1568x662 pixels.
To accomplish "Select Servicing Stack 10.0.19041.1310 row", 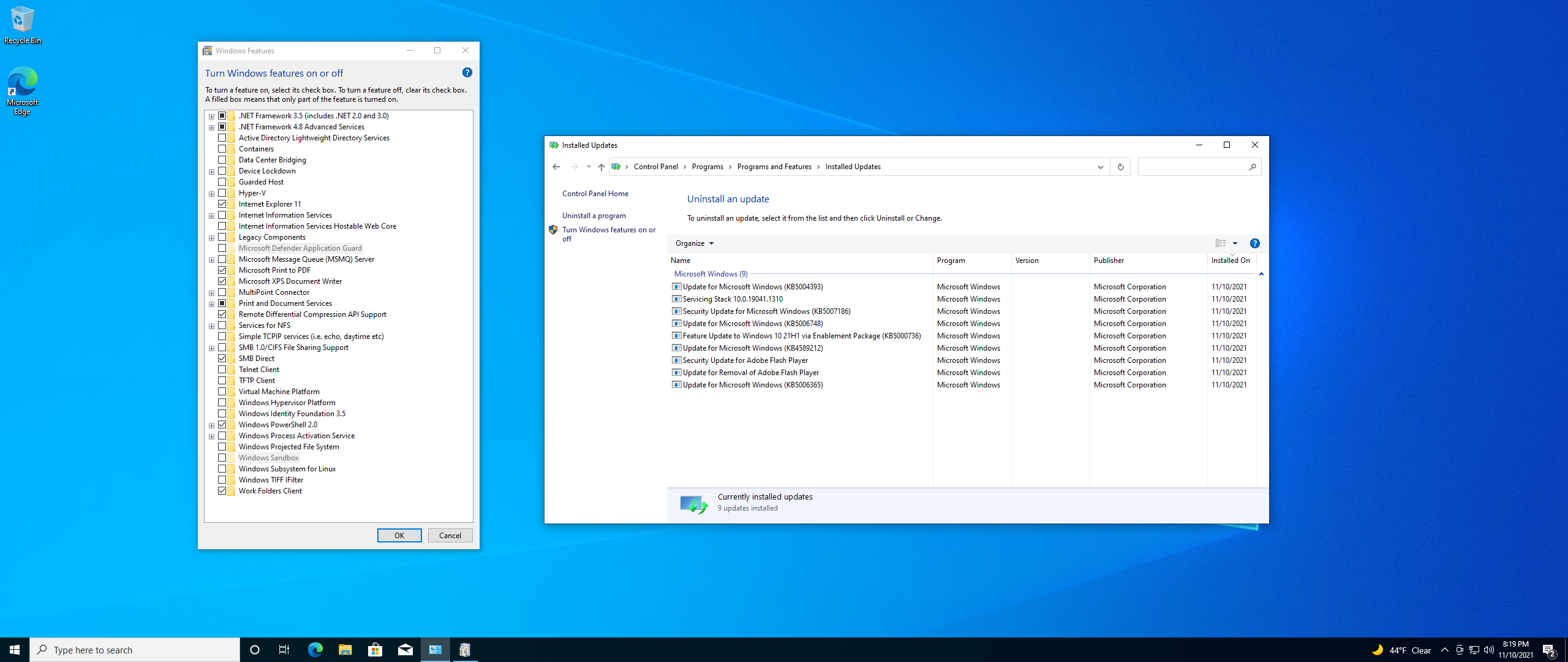I will coord(962,299).
